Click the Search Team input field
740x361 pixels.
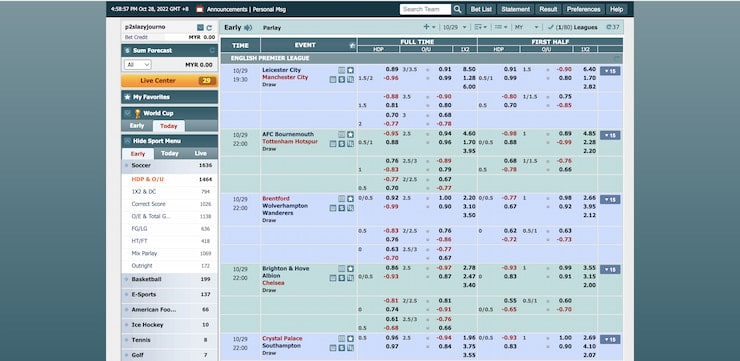click(425, 9)
